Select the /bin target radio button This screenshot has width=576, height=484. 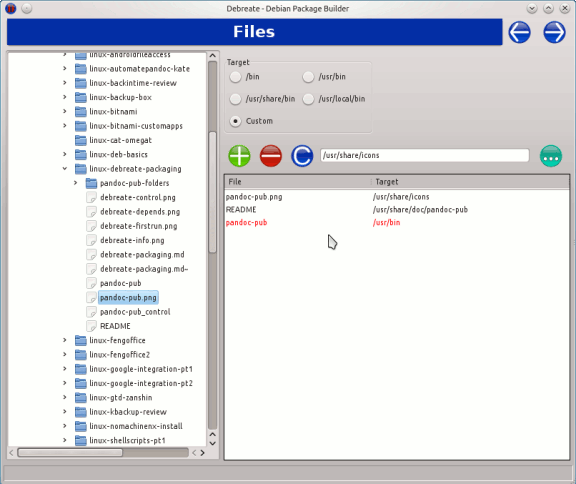click(x=235, y=77)
